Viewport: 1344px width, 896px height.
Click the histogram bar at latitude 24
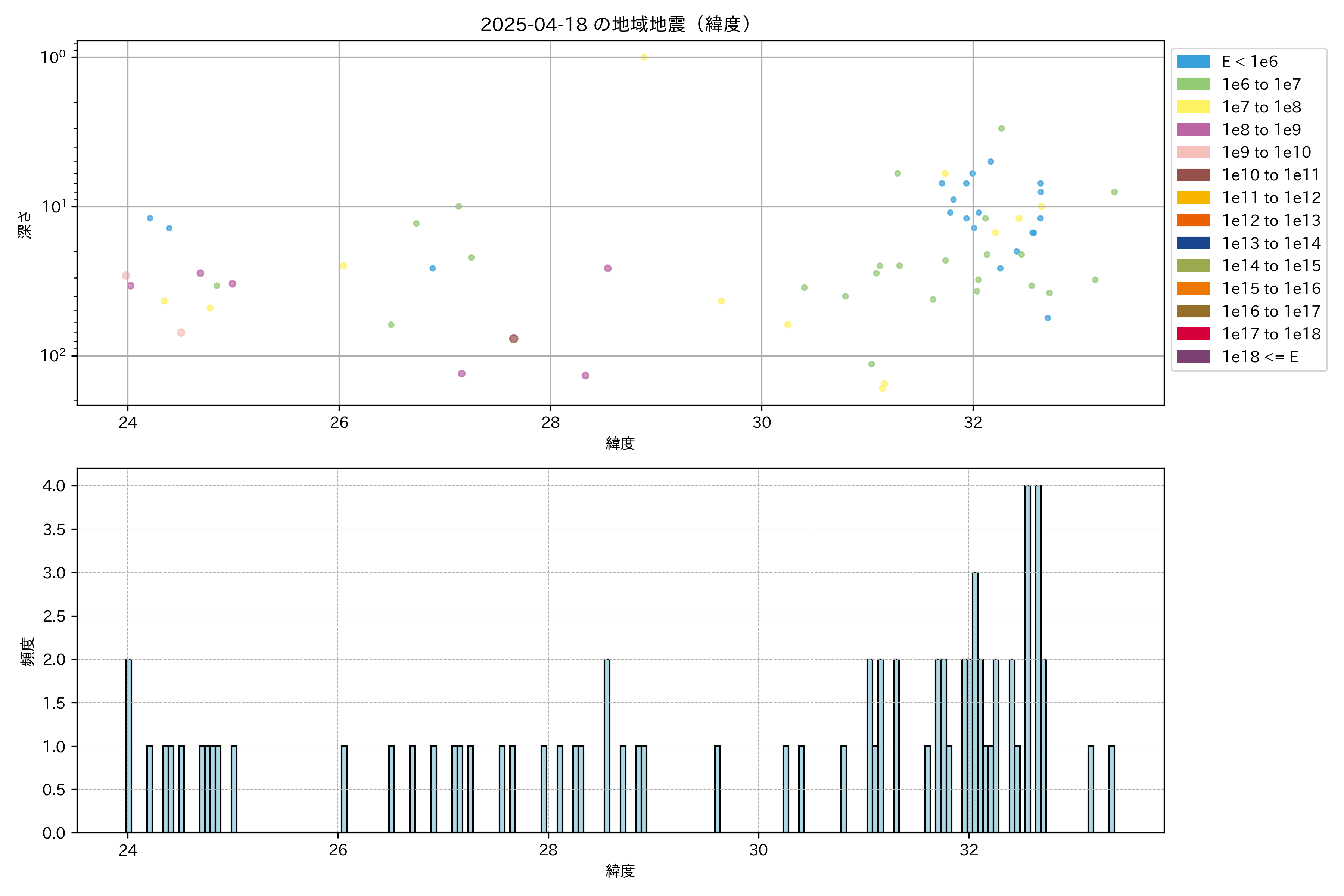(x=128, y=746)
